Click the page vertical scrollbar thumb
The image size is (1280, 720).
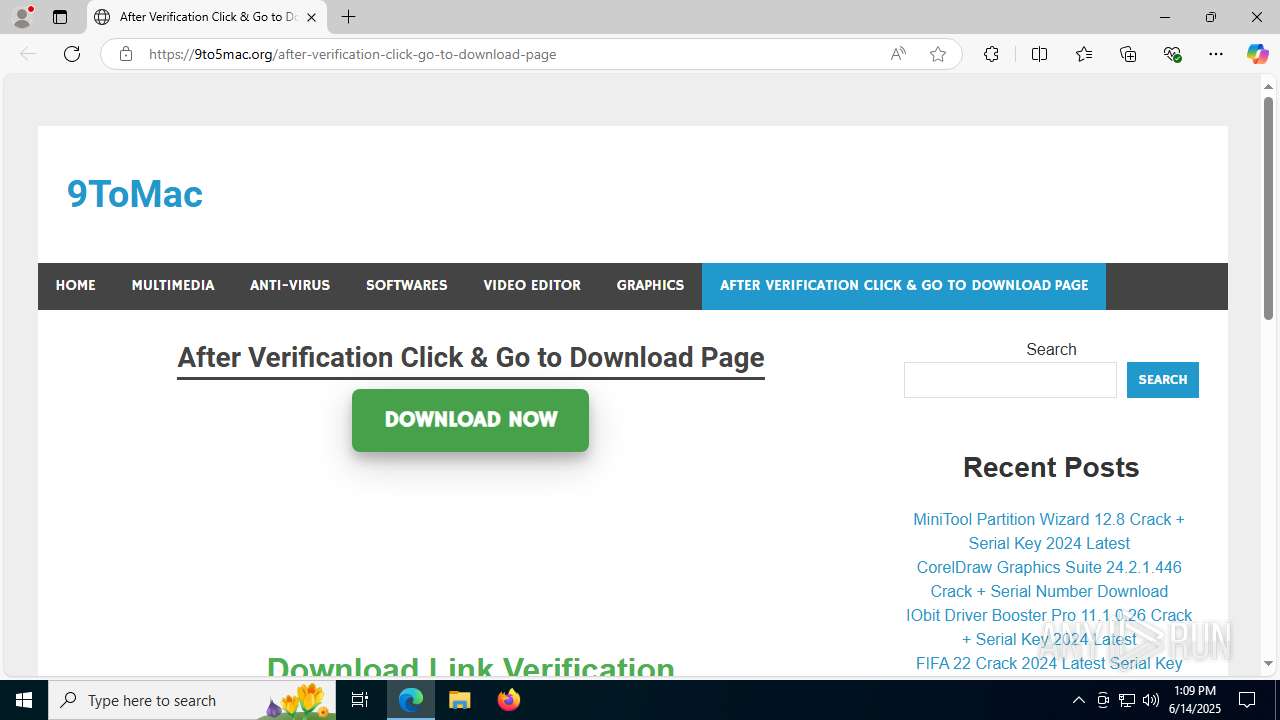pos(1268,208)
